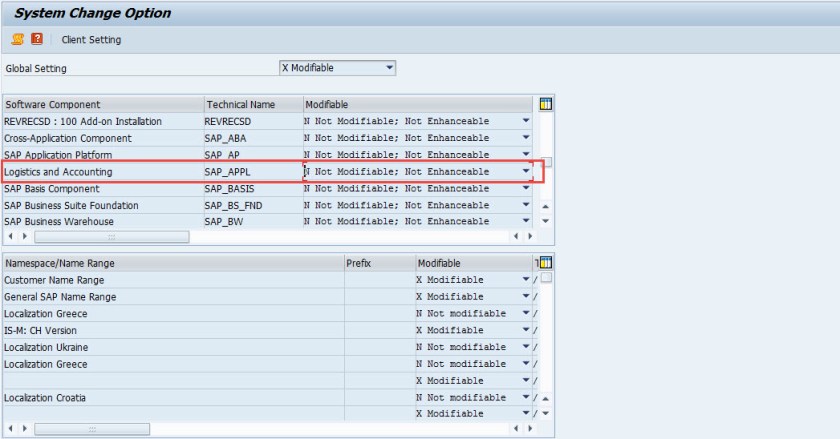Click scroll-down arrow of Software Component table
The width and height of the screenshot is (840, 439).
point(545,221)
